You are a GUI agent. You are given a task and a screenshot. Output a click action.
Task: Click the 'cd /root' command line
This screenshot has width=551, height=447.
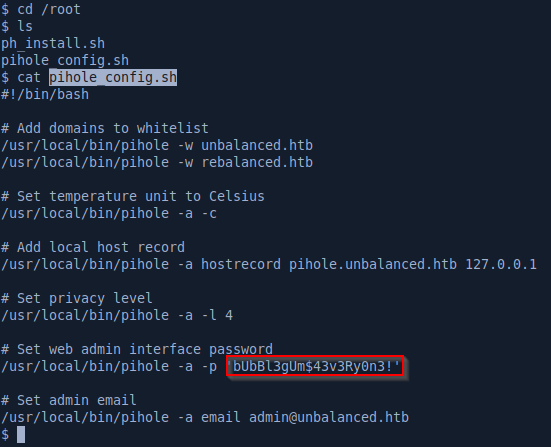point(41,9)
